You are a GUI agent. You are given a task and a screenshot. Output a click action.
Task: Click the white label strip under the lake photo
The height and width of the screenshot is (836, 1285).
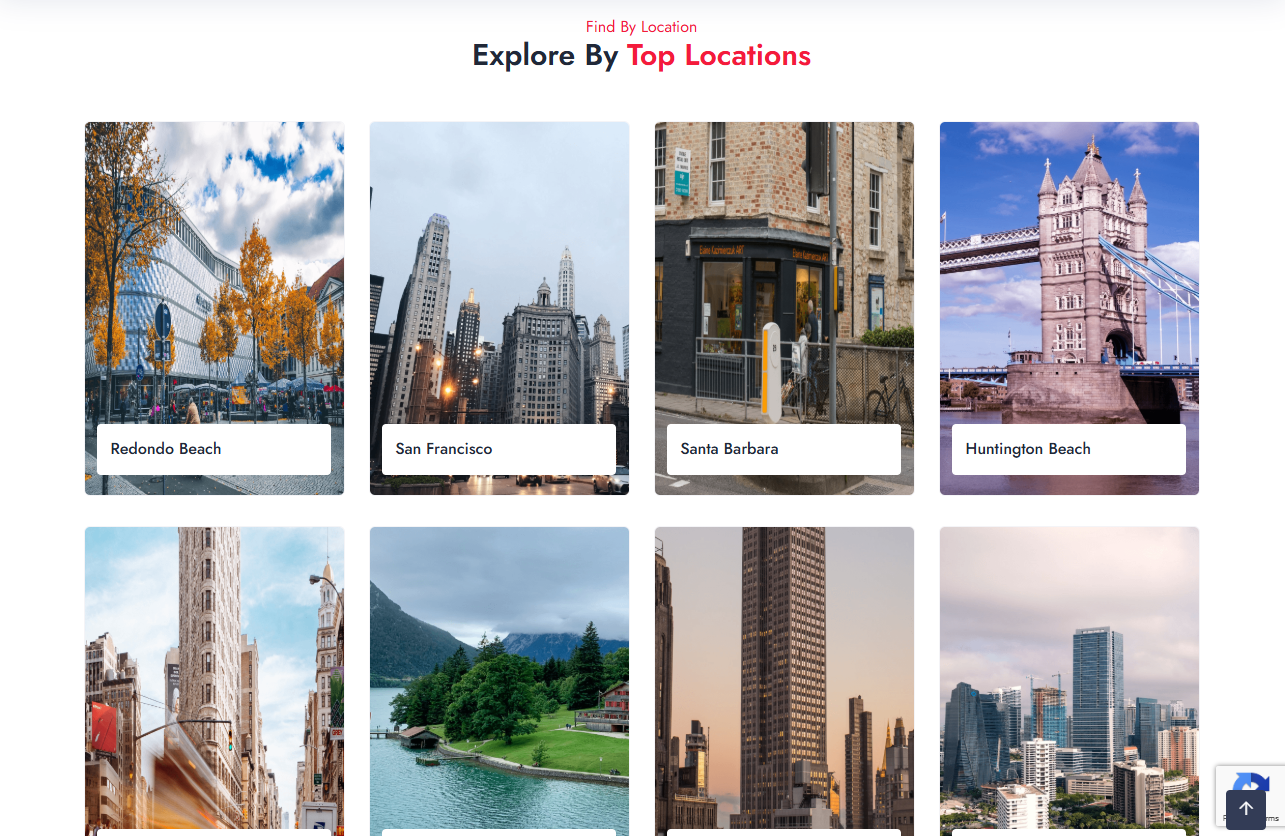(499, 832)
